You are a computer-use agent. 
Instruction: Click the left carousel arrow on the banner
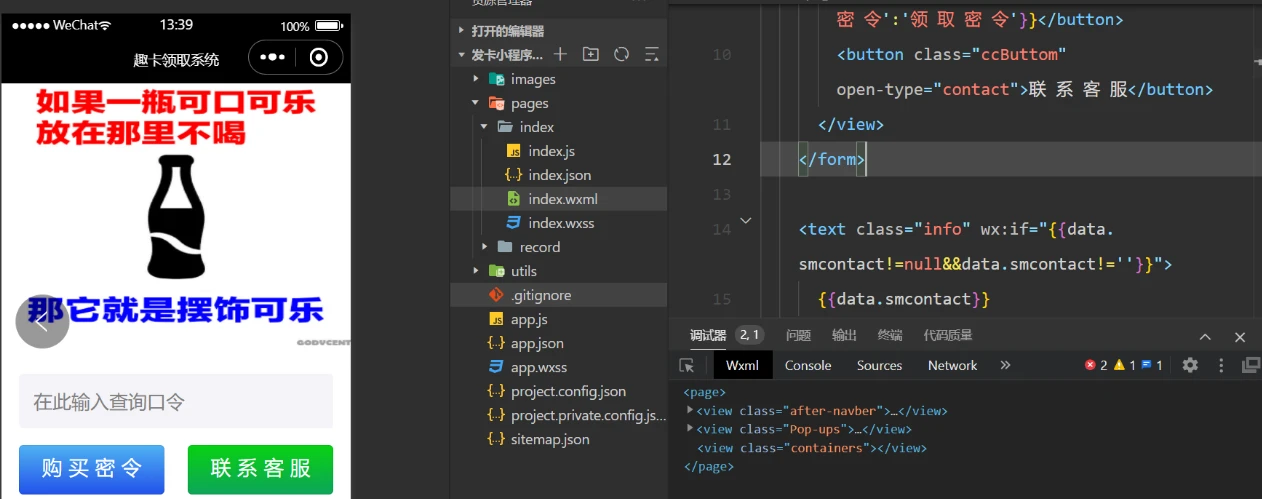click(42, 322)
